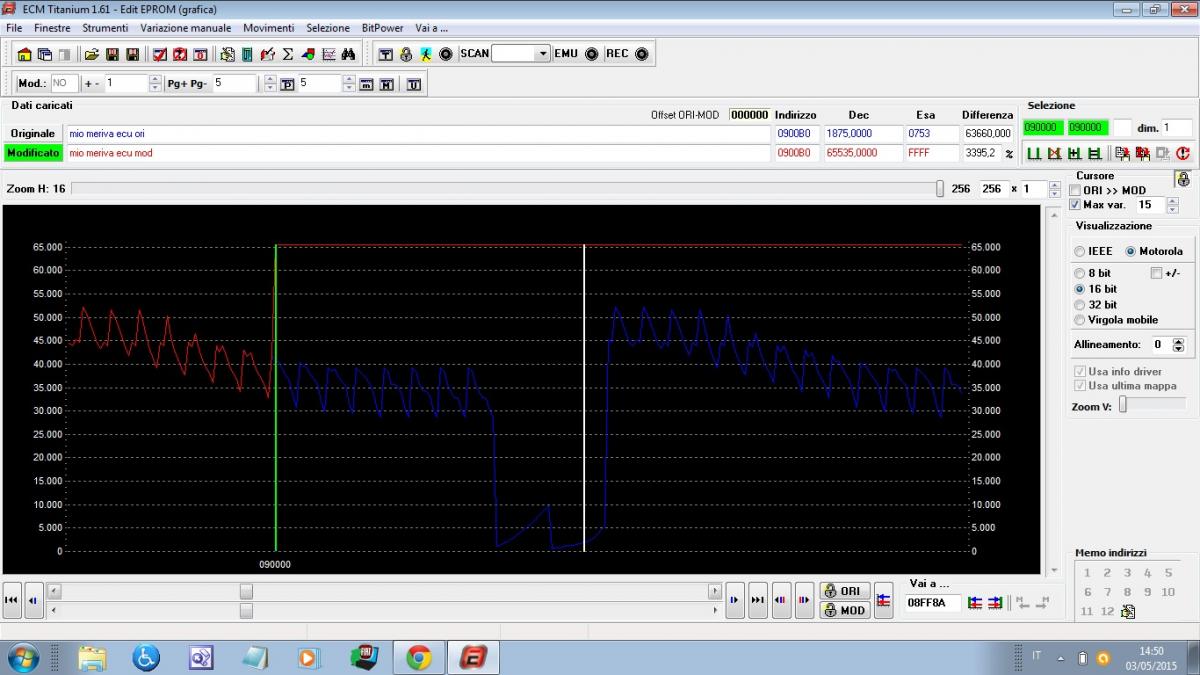This screenshot has height=675, width=1200.
Task: Click the jump to start navigation arrow
Action: [12, 600]
